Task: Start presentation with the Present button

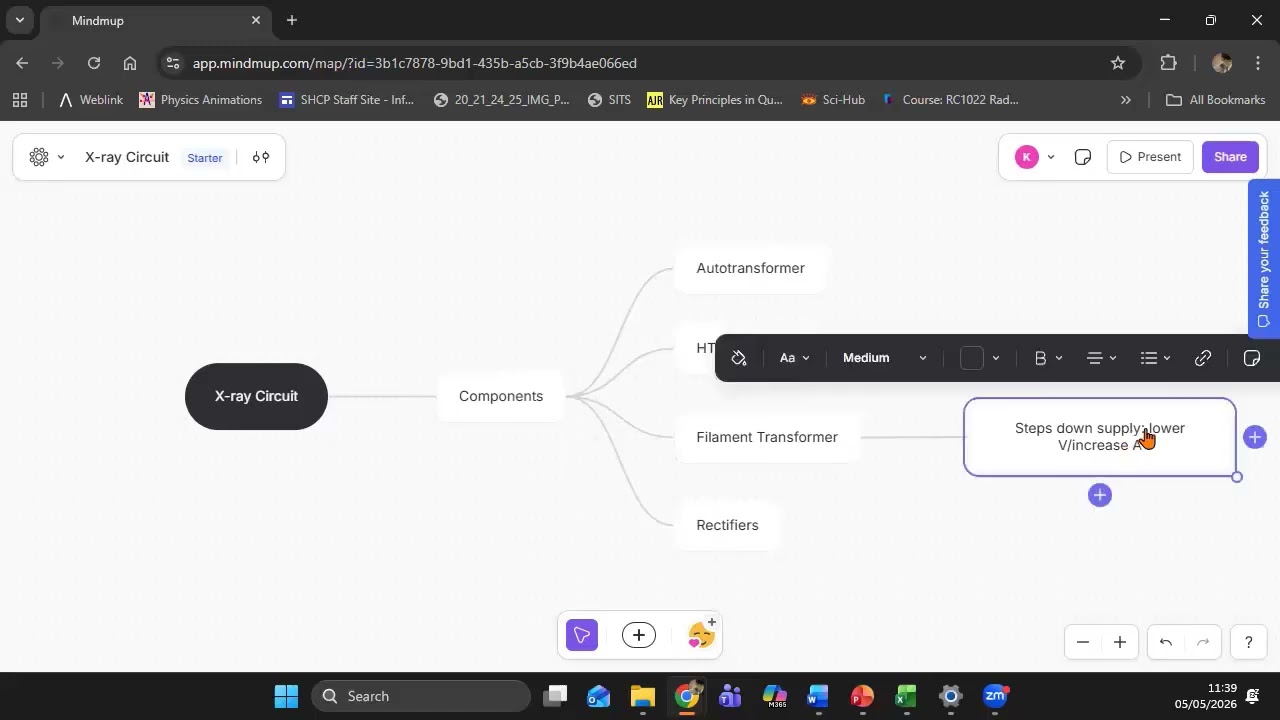Action: tap(1150, 157)
